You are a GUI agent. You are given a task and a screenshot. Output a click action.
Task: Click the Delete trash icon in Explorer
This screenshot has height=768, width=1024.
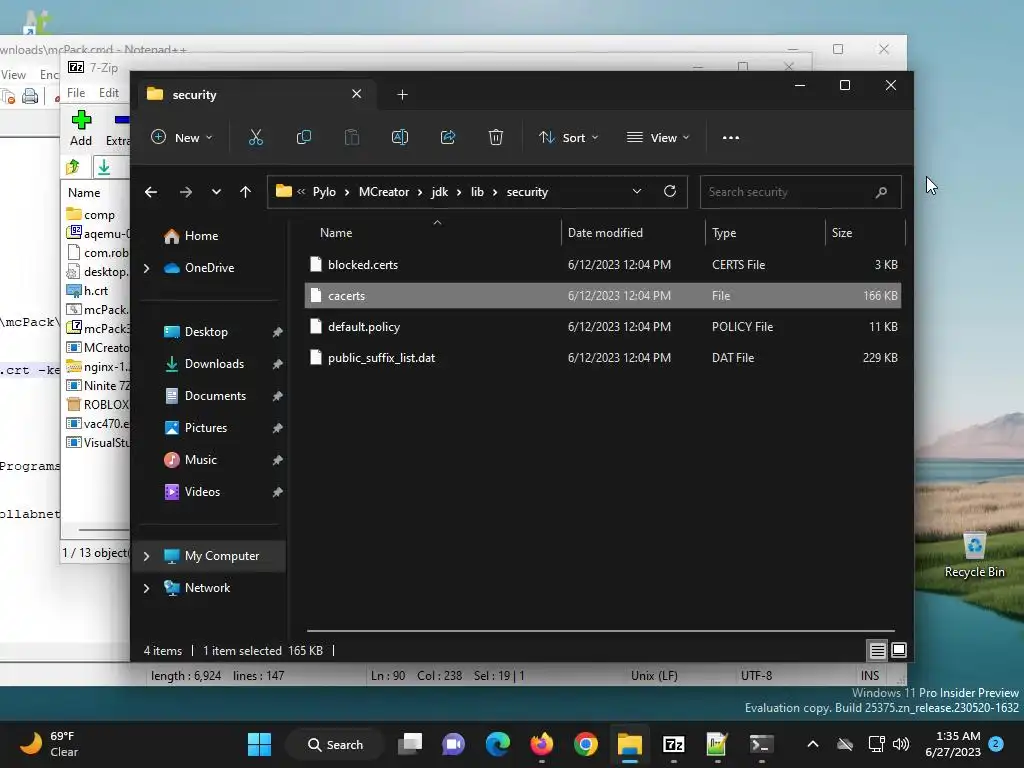click(x=496, y=138)
